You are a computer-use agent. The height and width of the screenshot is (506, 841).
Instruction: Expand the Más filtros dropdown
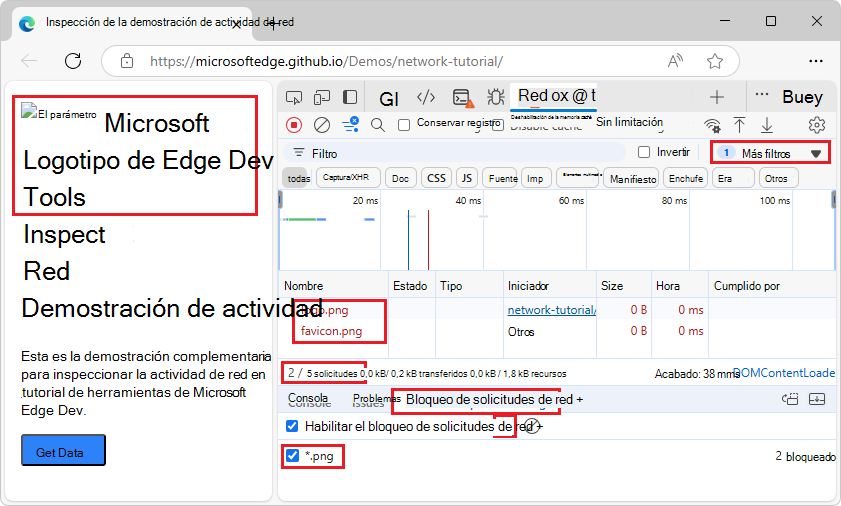[770, 153]
